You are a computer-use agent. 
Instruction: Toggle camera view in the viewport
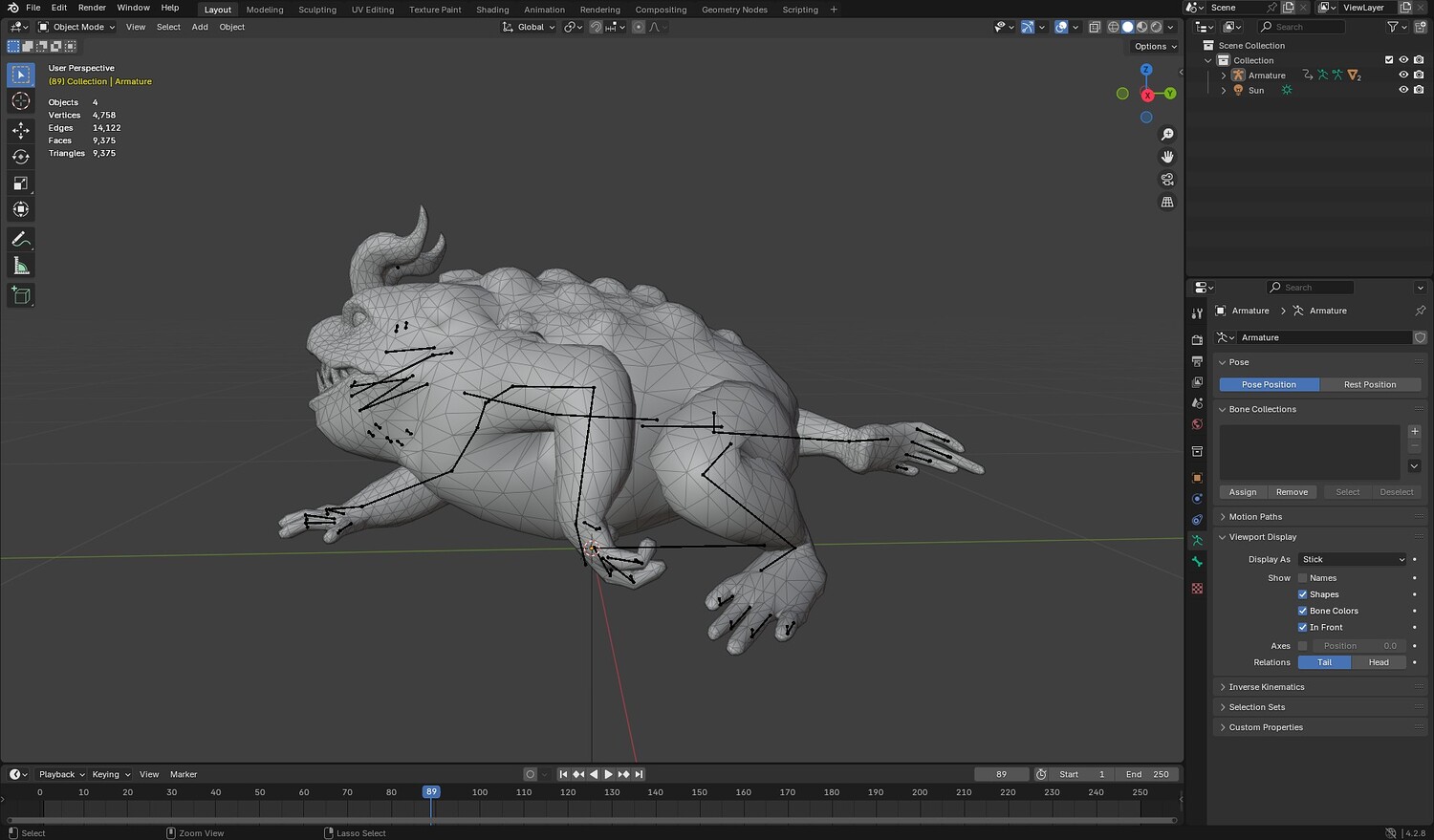tap(1167, 180)
